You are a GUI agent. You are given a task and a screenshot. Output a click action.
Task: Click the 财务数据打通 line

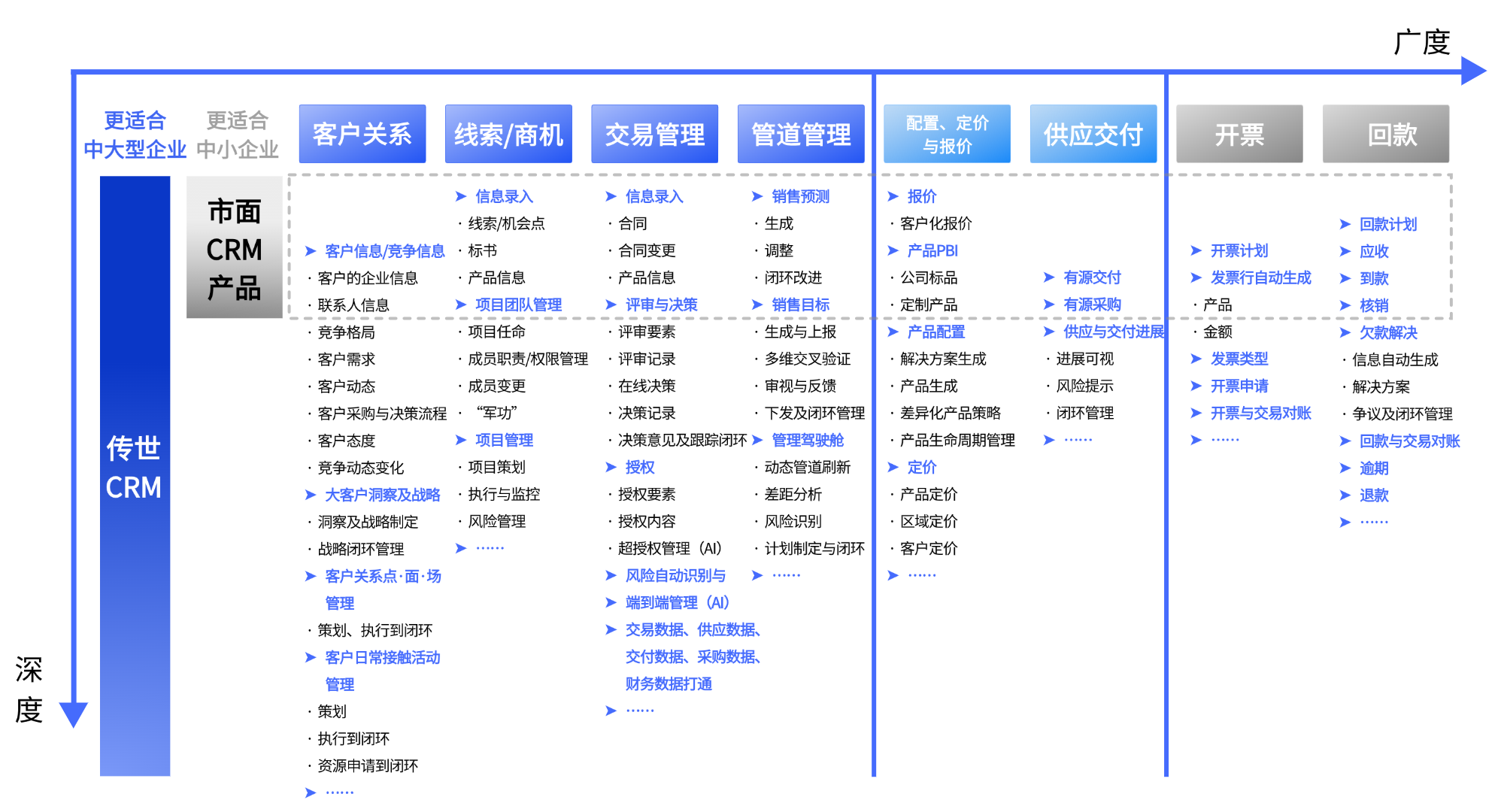point(669,683)
